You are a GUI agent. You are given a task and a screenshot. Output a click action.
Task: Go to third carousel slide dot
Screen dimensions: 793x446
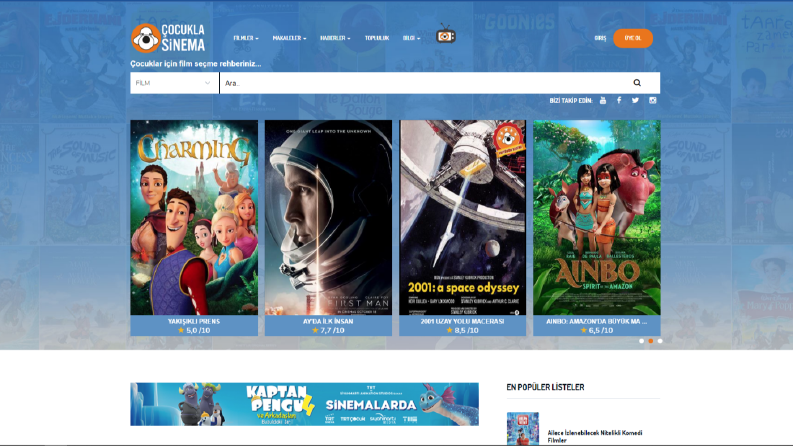tap(659, 341)
